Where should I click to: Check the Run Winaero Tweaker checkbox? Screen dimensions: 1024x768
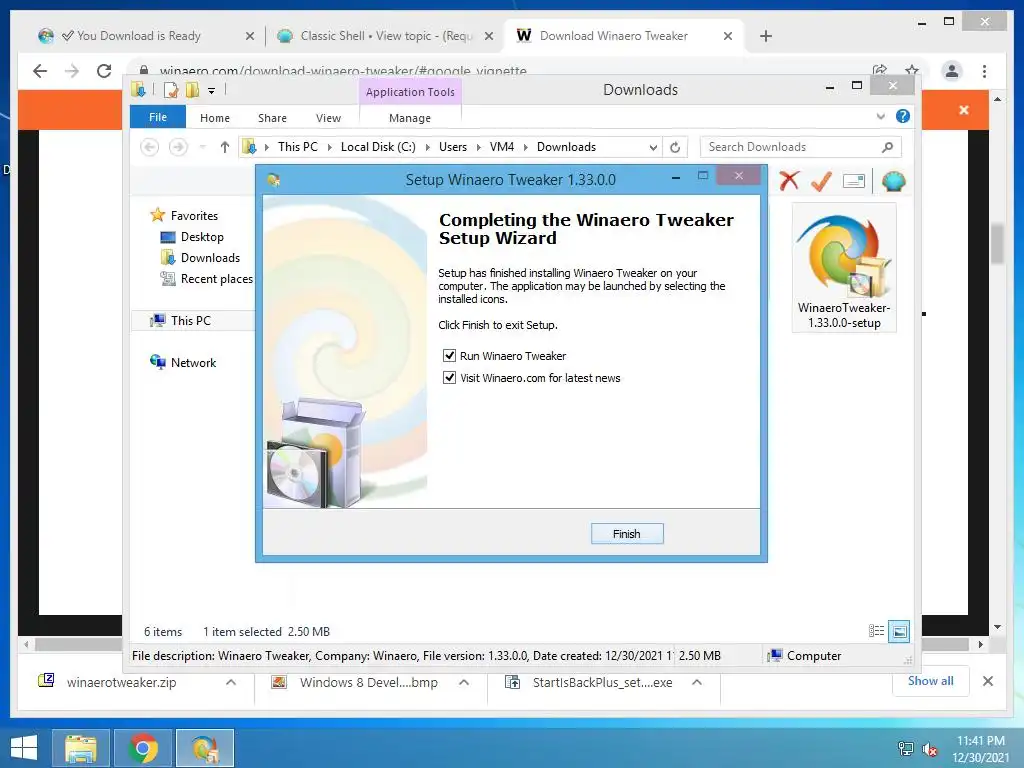tap(449, 355)
